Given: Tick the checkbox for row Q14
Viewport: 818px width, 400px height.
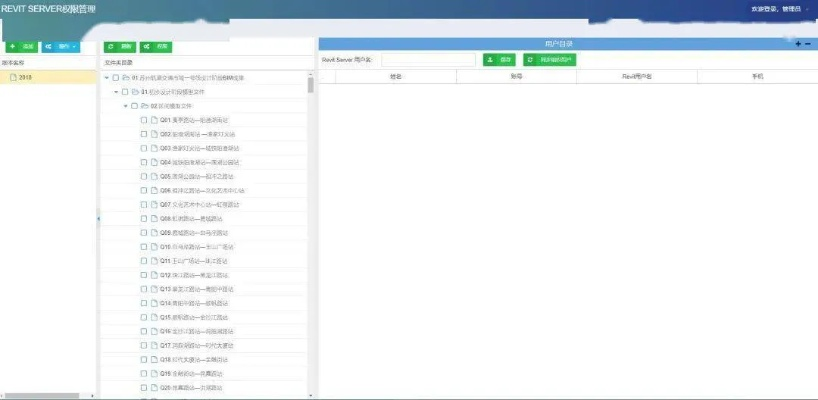Looking at the screenshot, I should click(x=144, y=303).
